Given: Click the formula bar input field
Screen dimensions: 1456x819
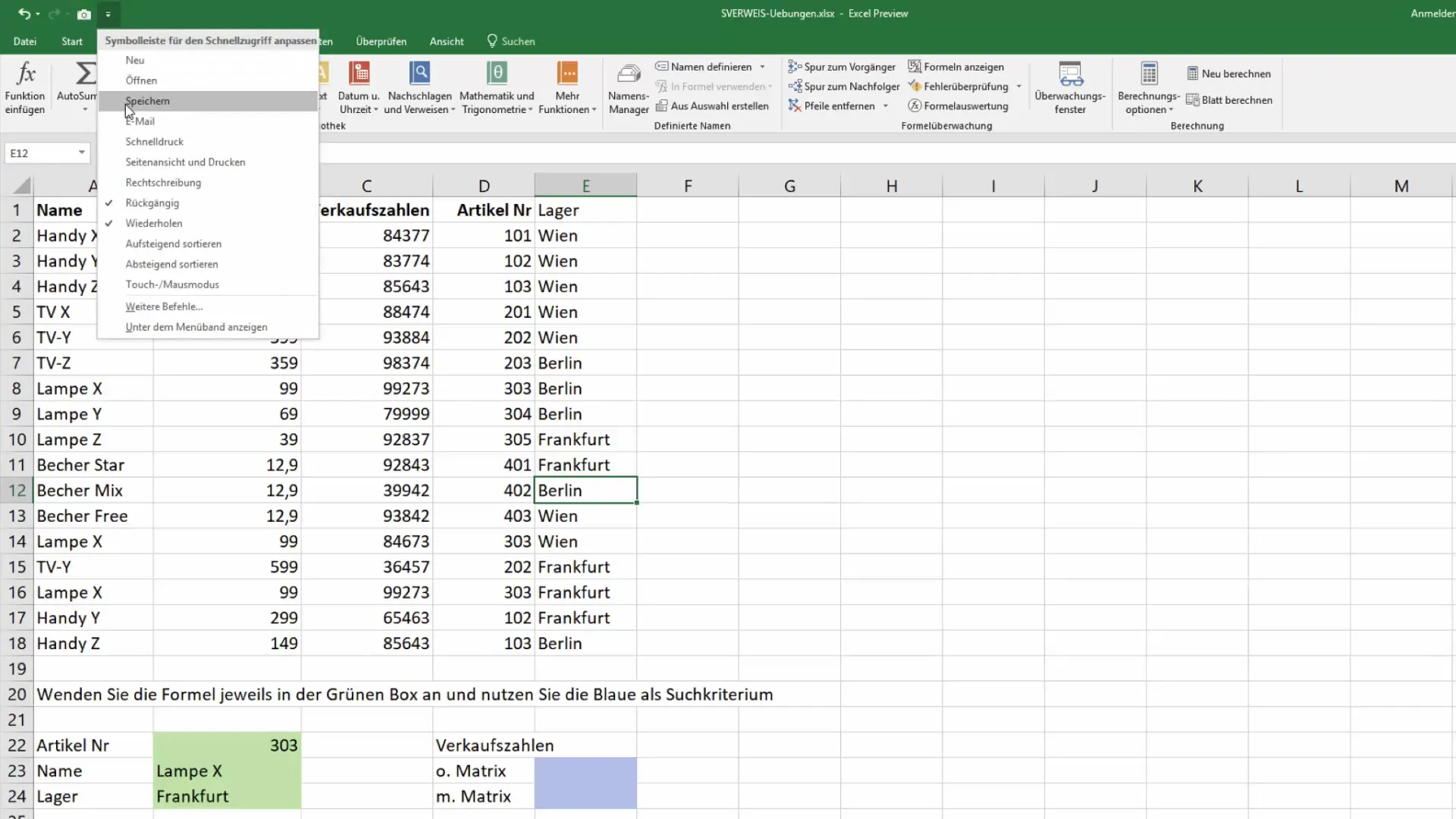Looking at the screenshot, I should pos(887,153).
